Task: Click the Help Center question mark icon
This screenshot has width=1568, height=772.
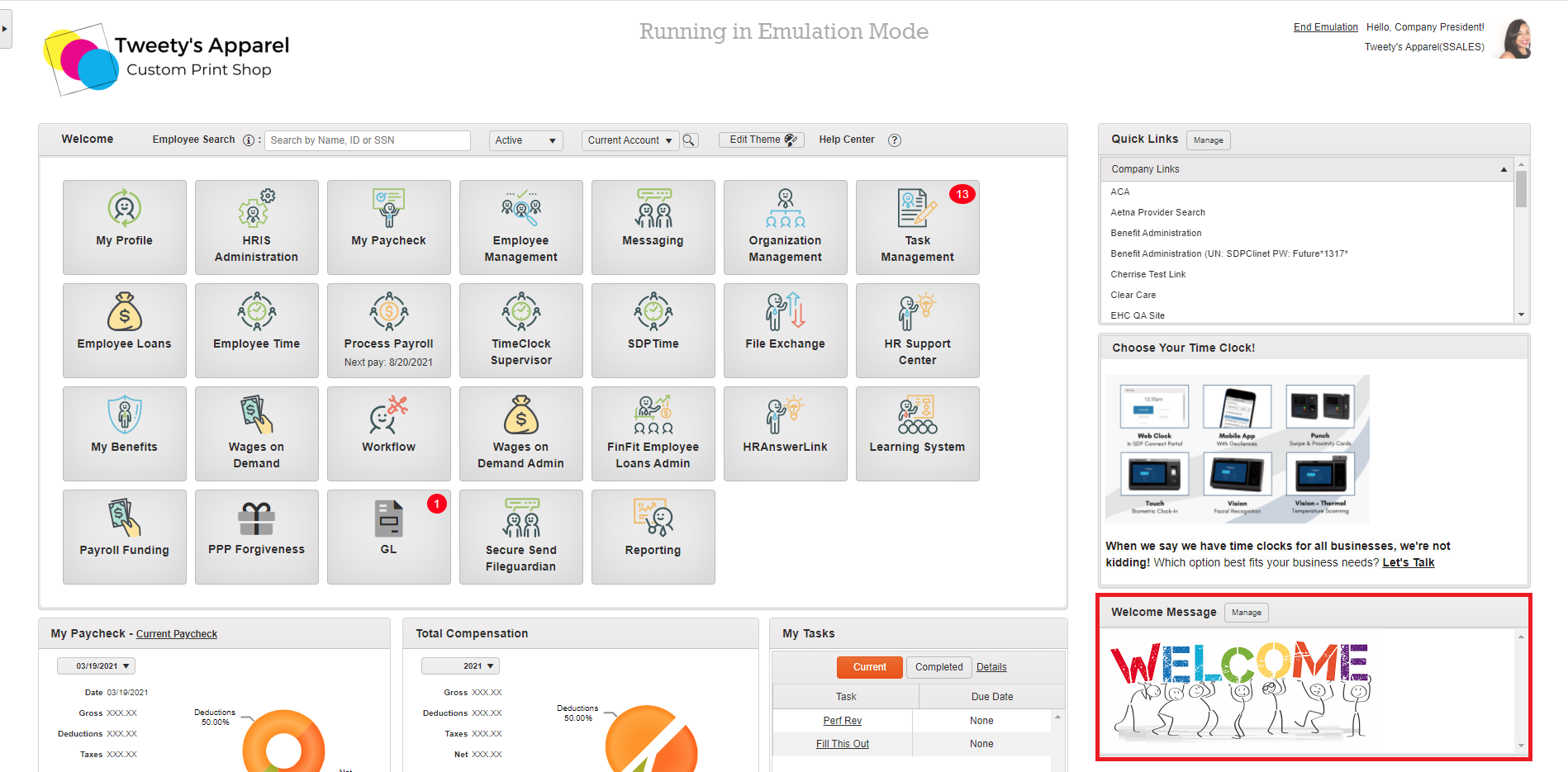Action: click(895, 140)
